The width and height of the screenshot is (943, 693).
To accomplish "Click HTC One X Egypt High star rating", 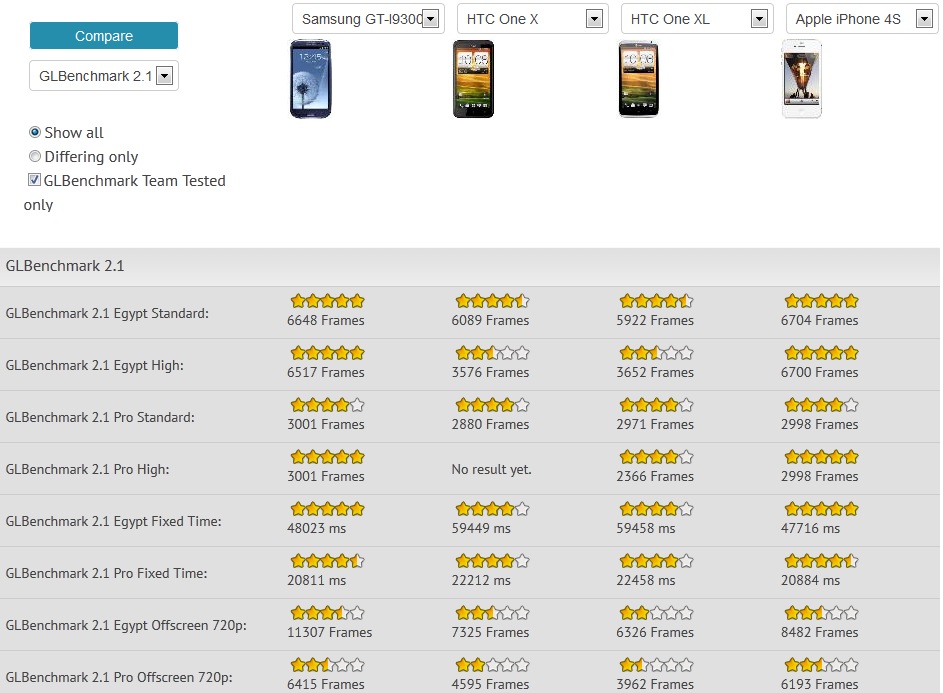I will pos(491,353).
